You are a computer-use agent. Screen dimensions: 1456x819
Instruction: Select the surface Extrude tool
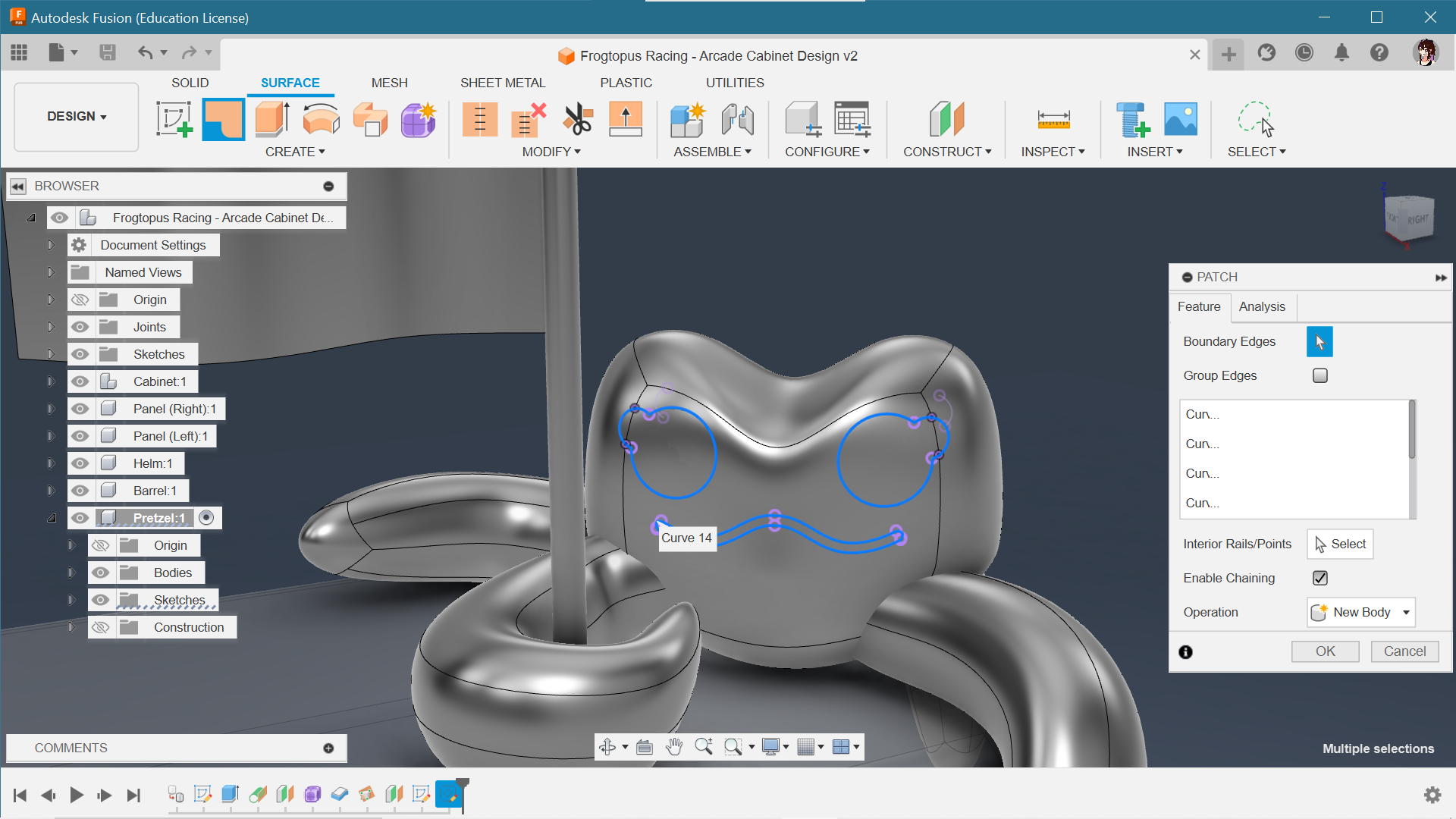point(272,120)
